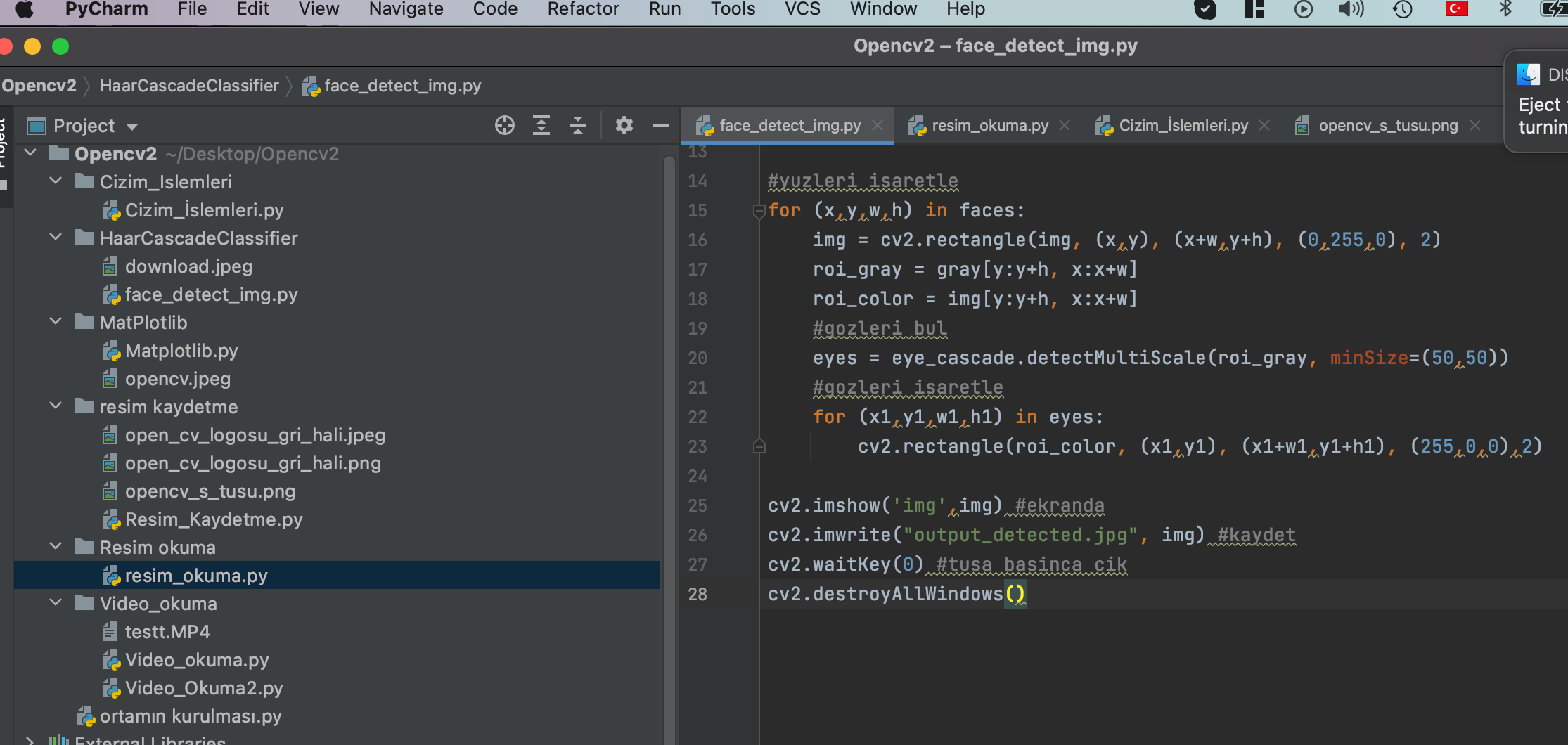The image size is (1568, 745).
Task: Click the Expand All icon in Project panel
Action: (541, 126)
